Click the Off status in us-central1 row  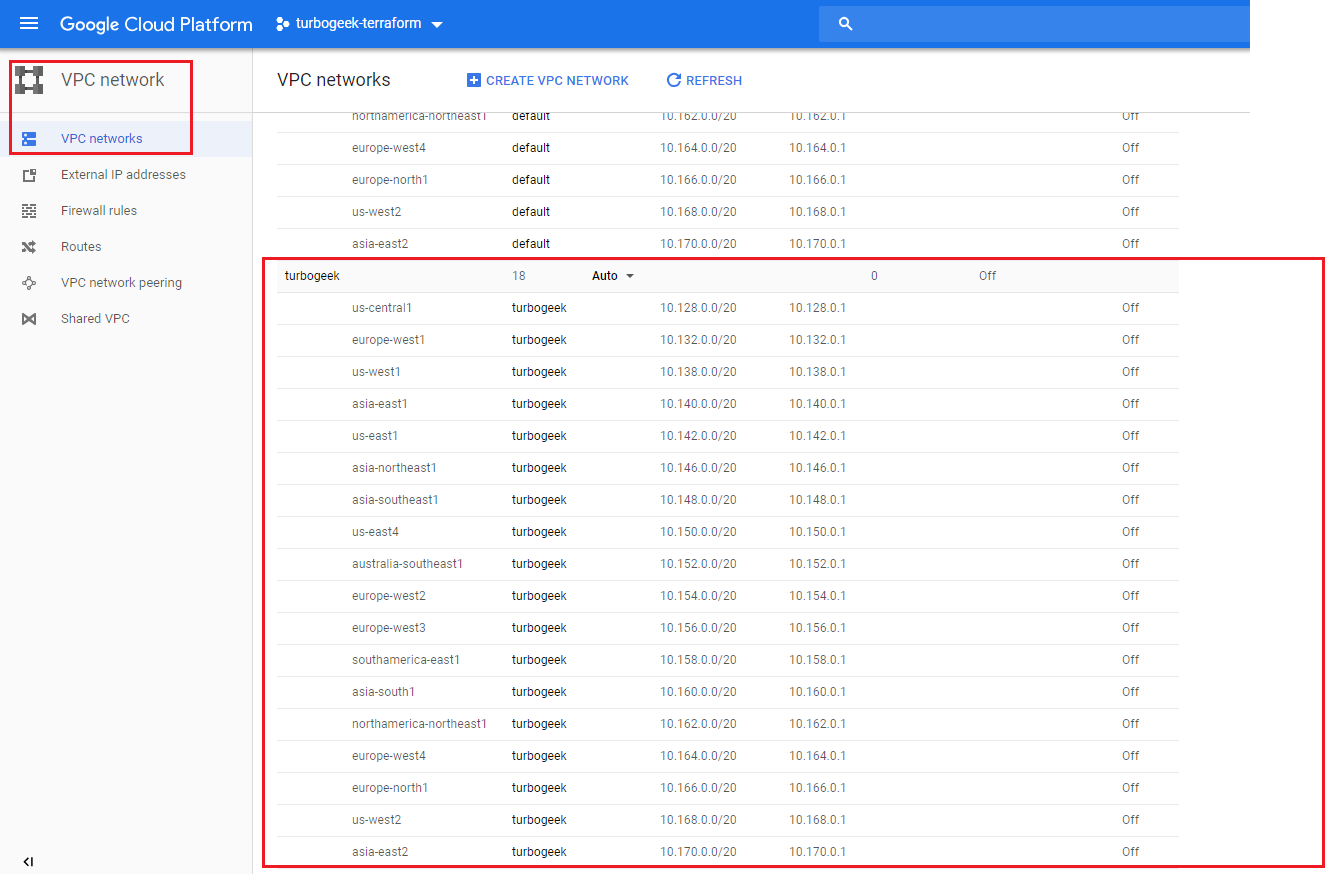pos(1130,308)
